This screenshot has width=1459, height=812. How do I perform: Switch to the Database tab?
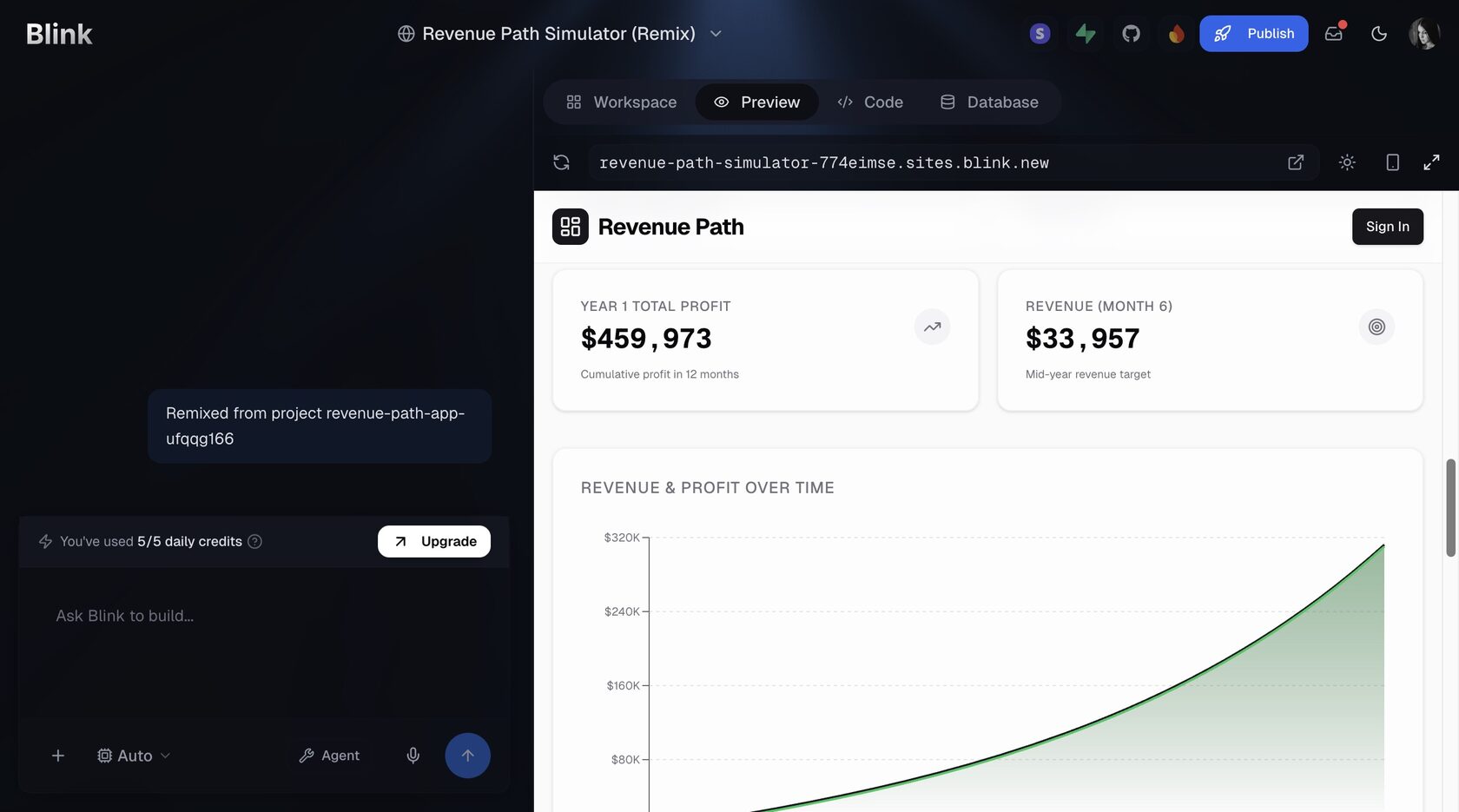coord(989,102)
